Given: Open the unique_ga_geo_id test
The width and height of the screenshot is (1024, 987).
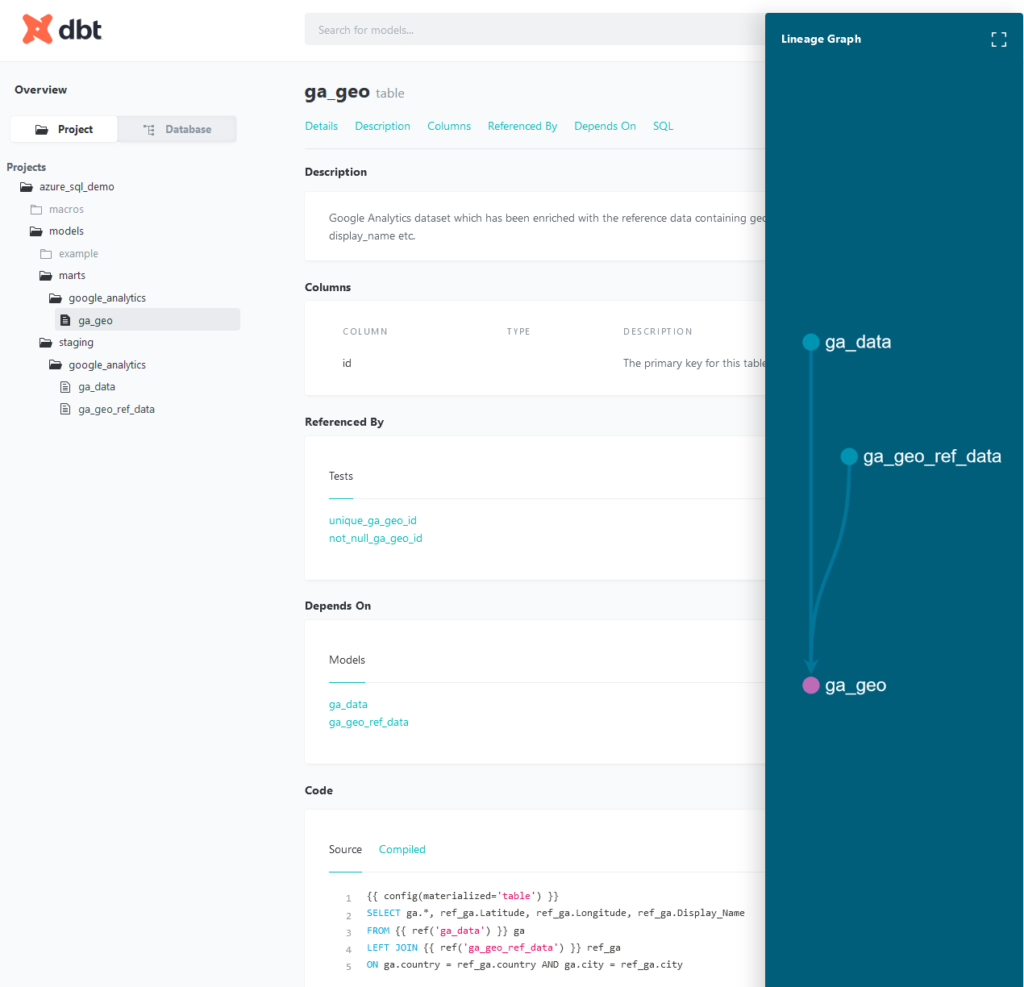Looking at the screenshot, I should (372, 520).
